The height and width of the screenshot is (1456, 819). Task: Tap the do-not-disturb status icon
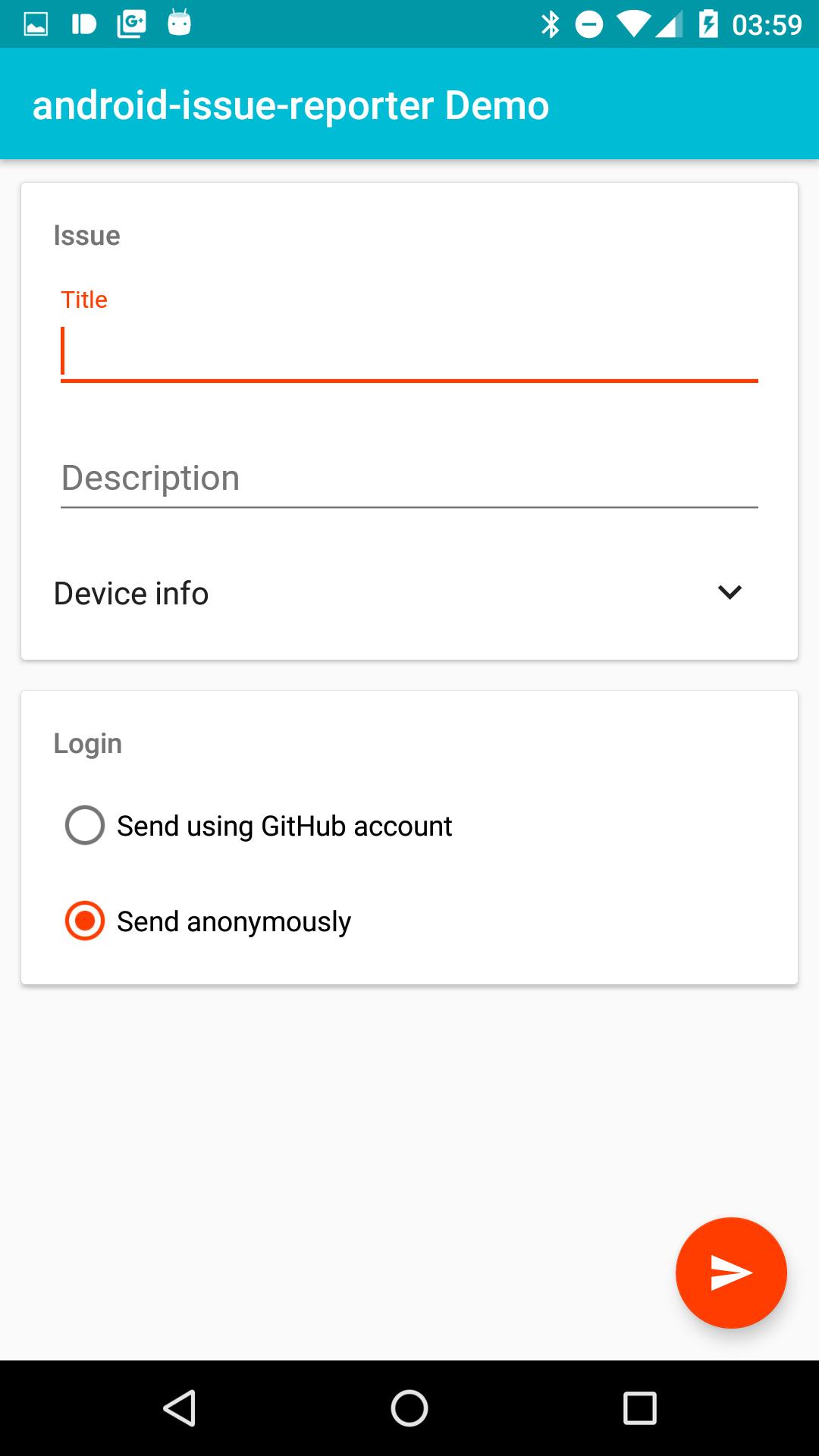[x=589, y=24]
